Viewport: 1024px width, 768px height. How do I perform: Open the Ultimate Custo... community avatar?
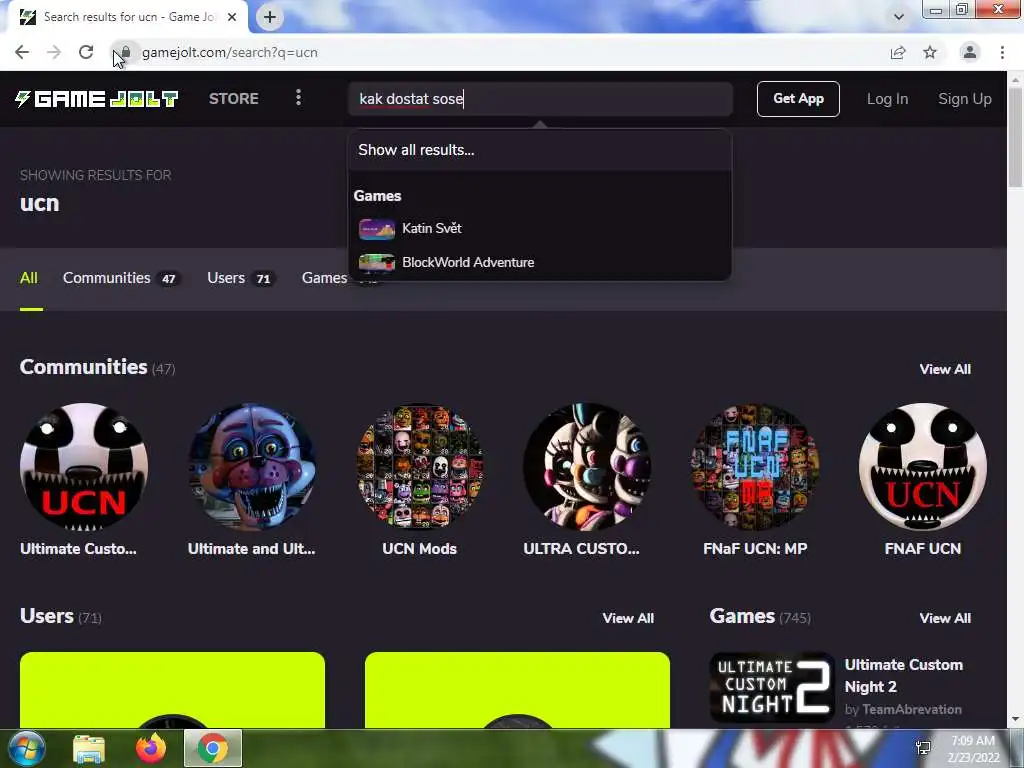click(x=84, y=467)
